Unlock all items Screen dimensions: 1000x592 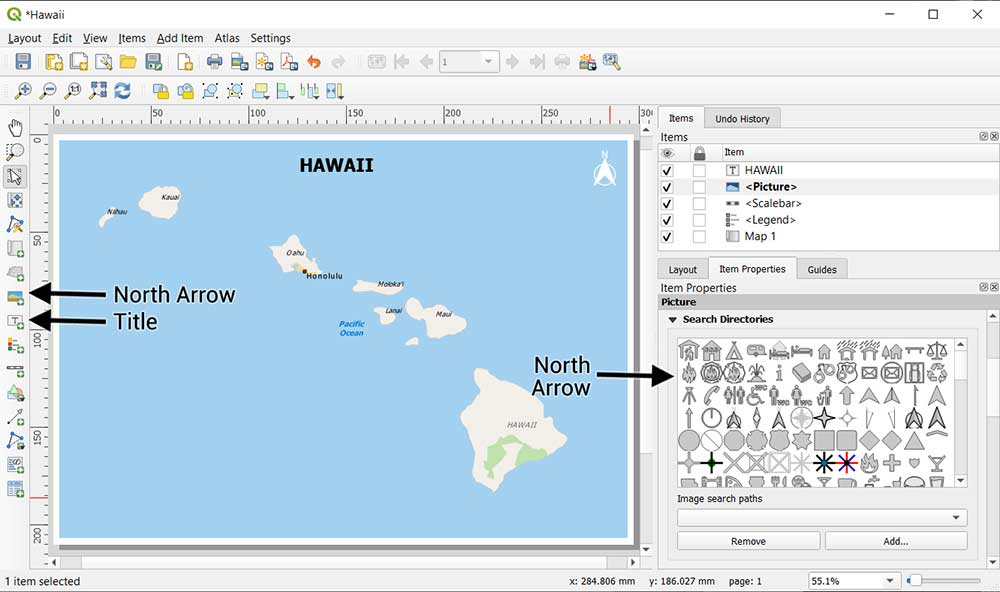pyautogui.click(x=186, y=91)
